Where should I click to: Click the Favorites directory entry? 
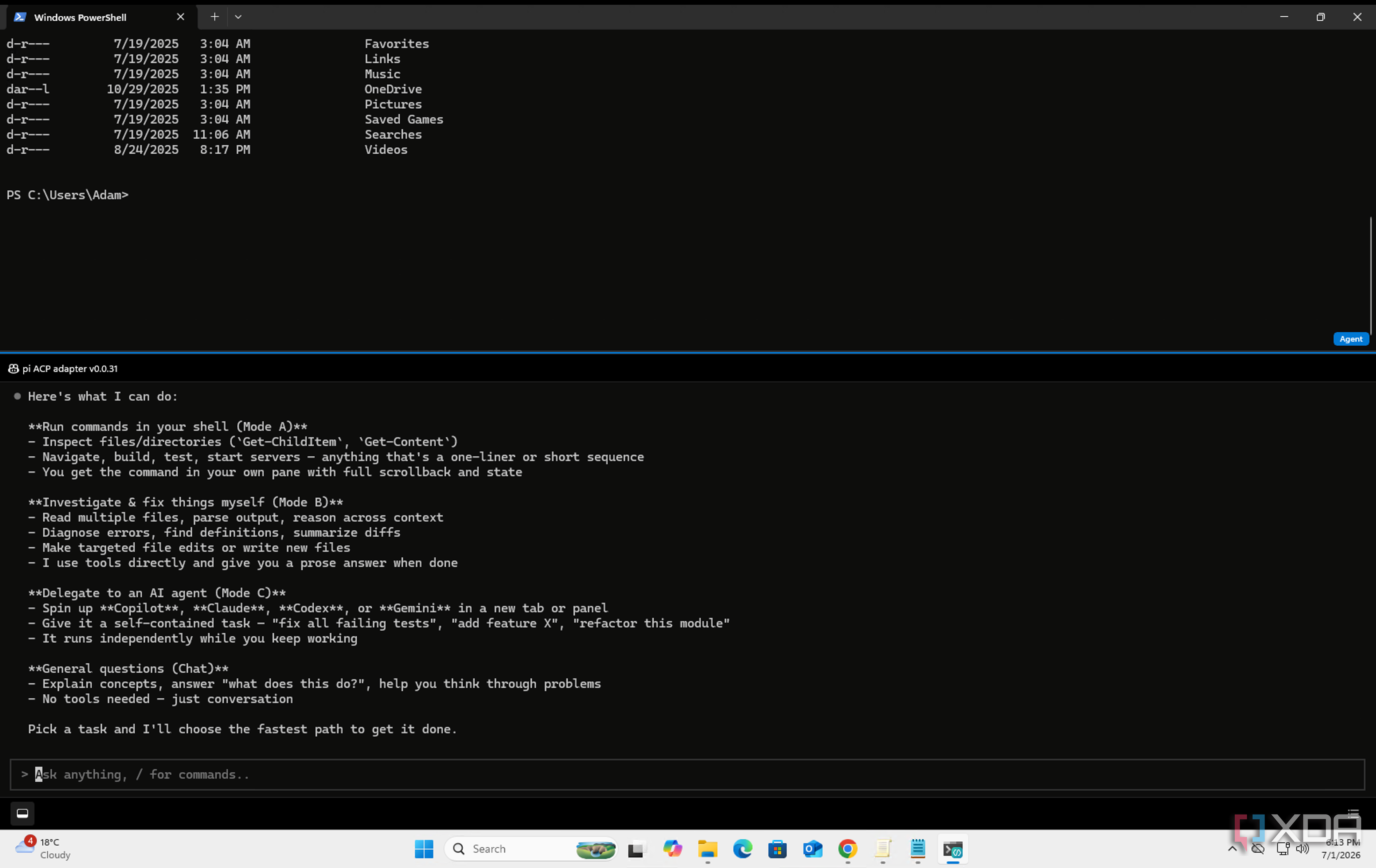click(x=397, y=43)
